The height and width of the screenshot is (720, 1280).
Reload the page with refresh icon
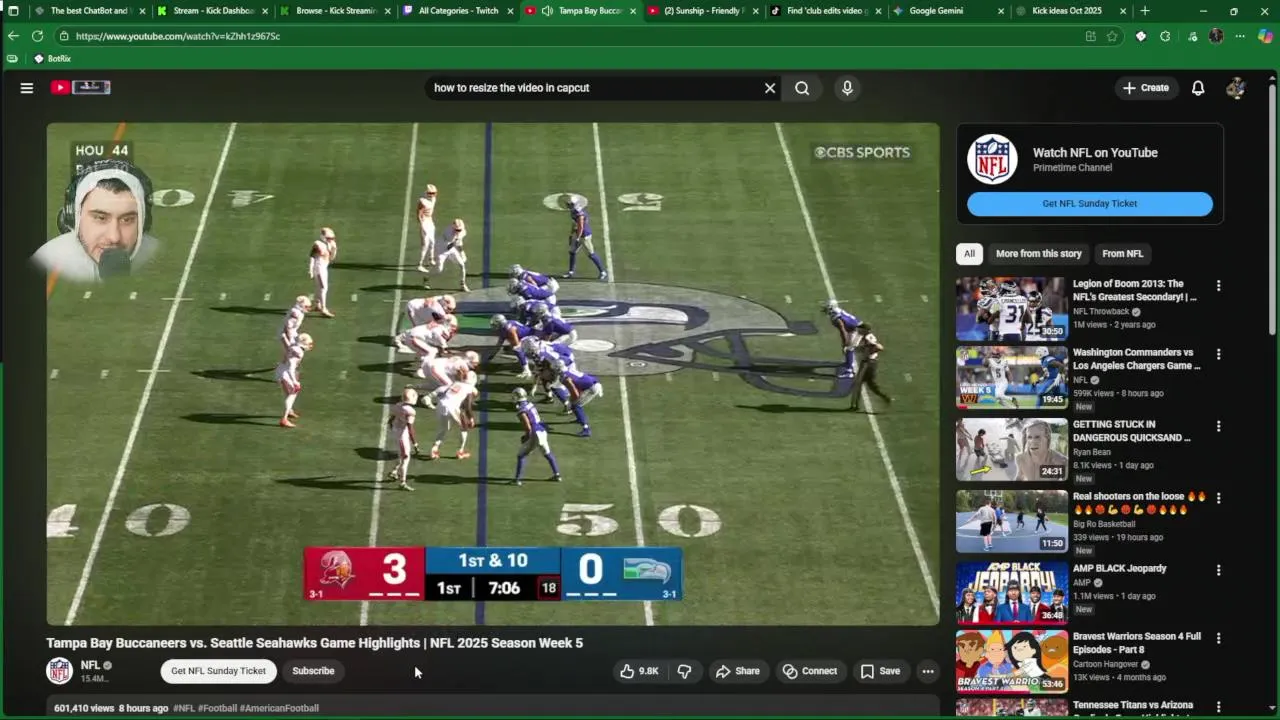click(x=37, y=36)
